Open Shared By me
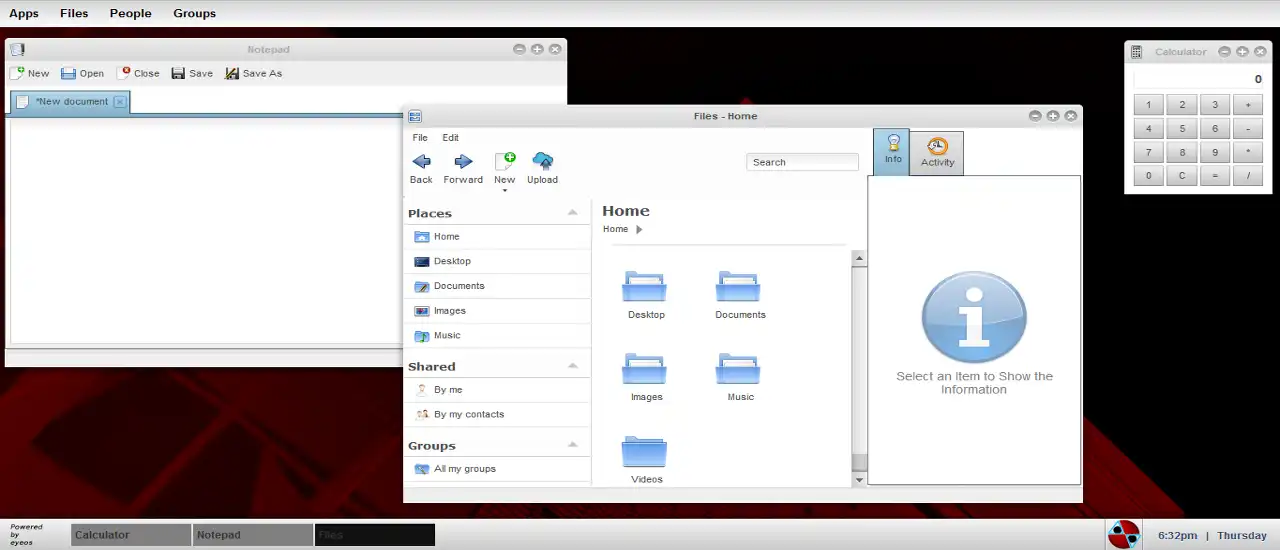The image size is (1280, 550). pyautogui.click(x=498, y=390)
